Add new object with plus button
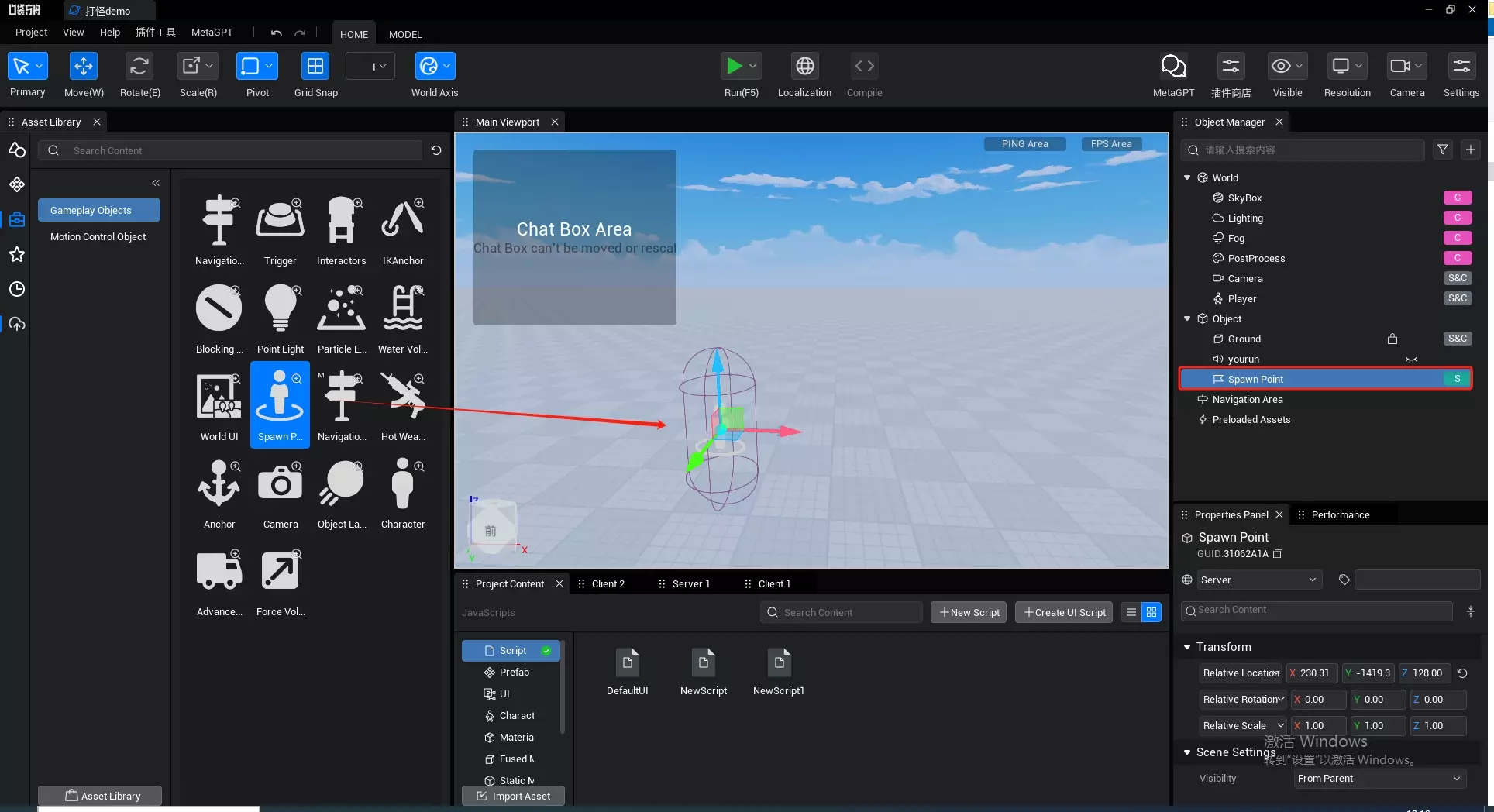 click(1471, 150)
